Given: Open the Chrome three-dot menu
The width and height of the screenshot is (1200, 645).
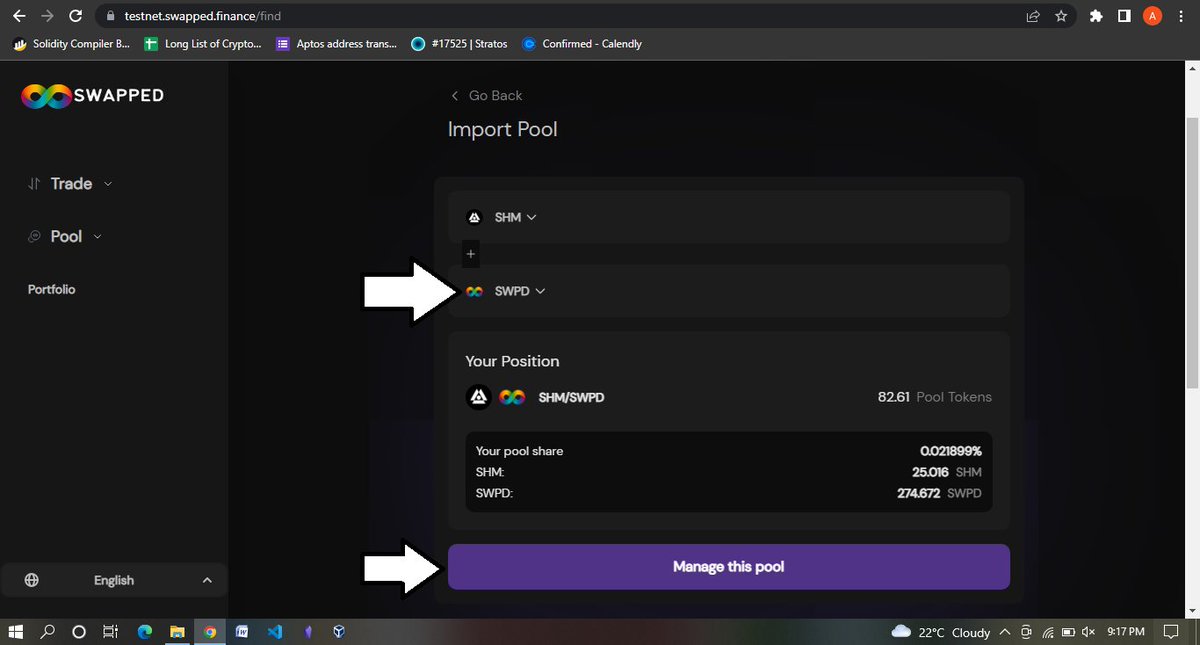Looking at the screenshot, I should [1182, 16].
